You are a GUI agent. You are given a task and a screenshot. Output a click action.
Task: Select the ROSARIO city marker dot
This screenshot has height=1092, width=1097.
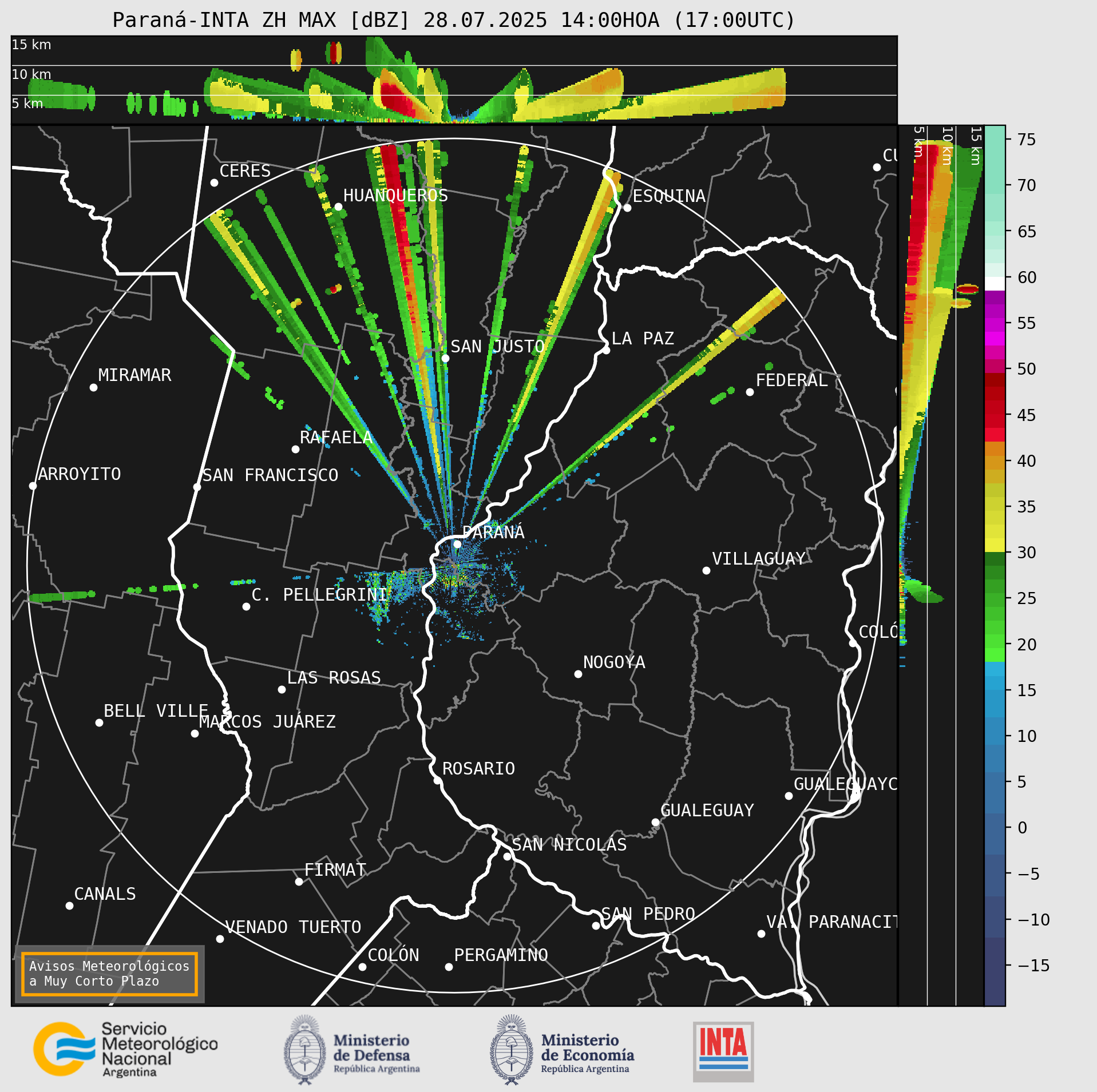(437, 780)
